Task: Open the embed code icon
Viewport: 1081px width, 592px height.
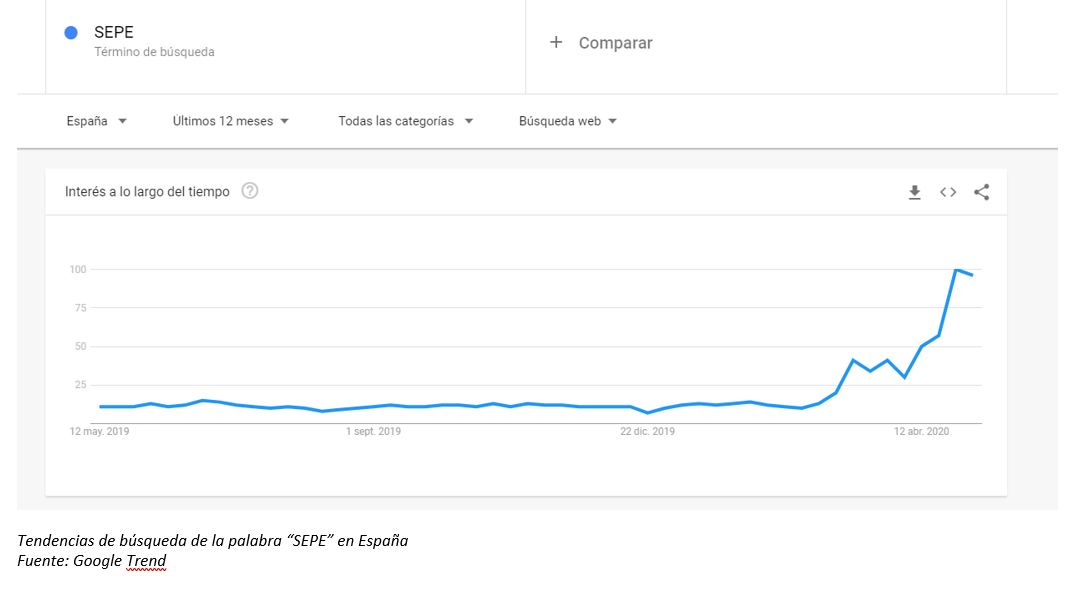Action: pyautogui.click(x=948, y=192)
